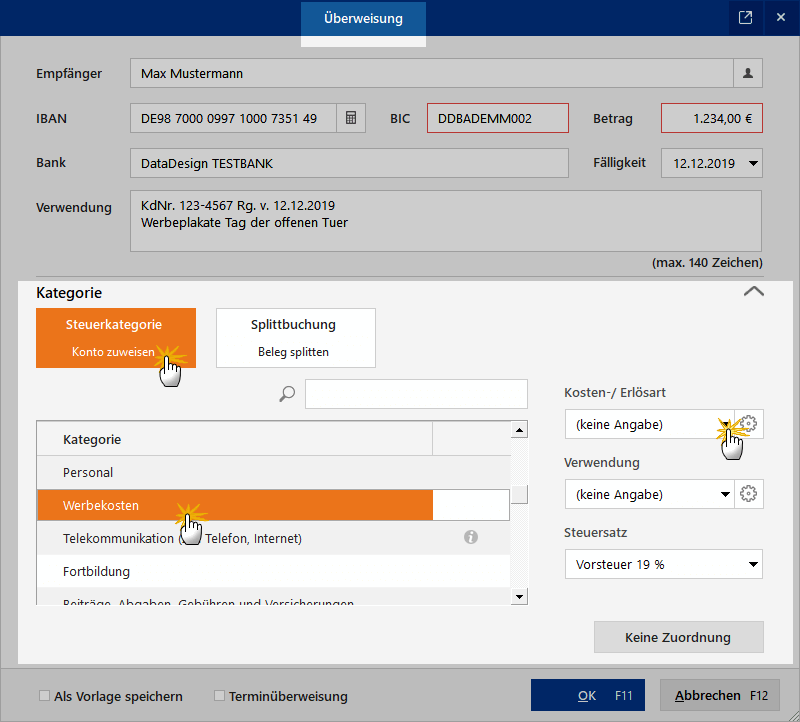Open the contact picker beside Empfänger

tap(748, 73)
